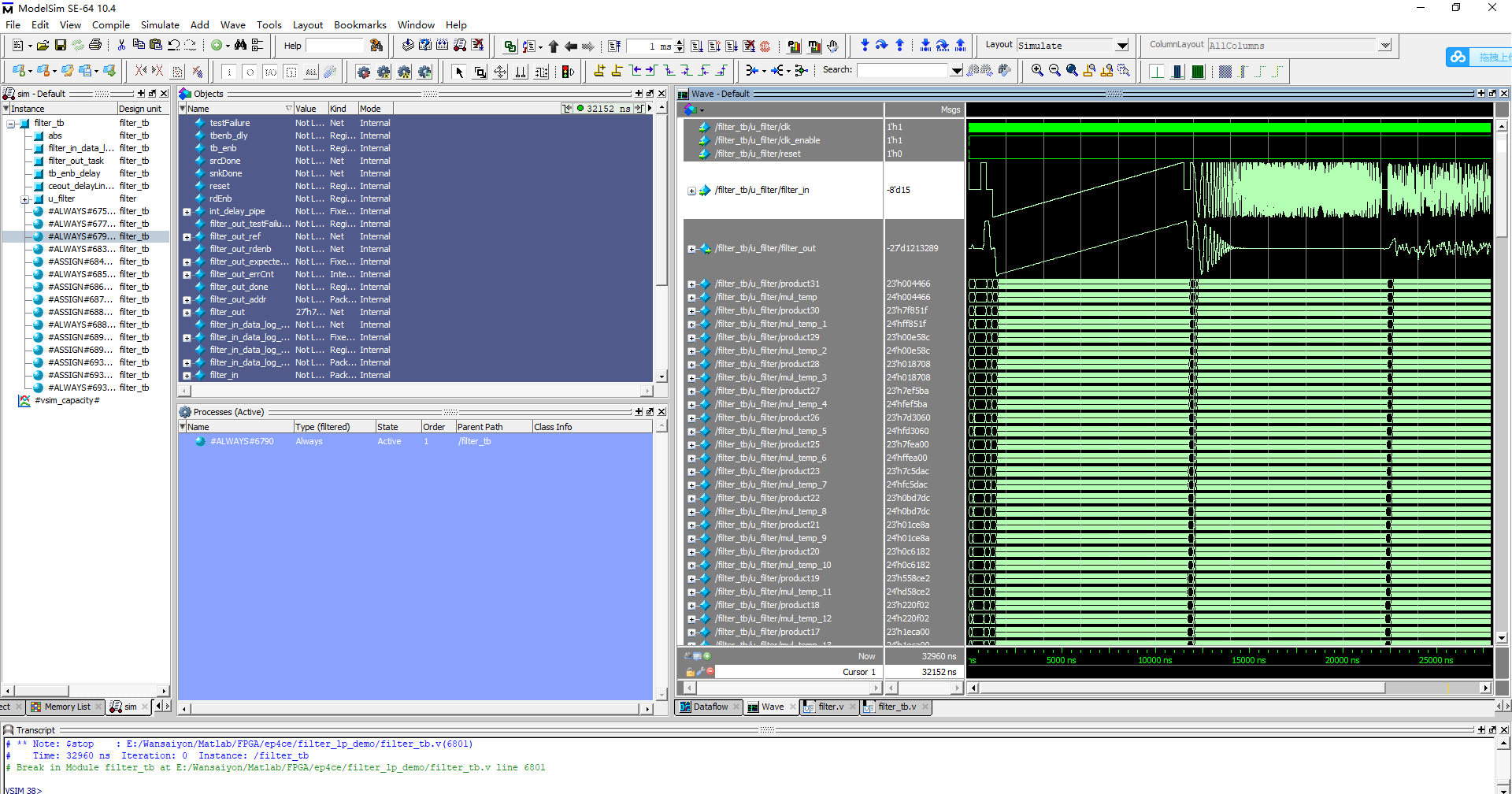
Task: Switch to the filter_tb.v tab
Action: 896,707
